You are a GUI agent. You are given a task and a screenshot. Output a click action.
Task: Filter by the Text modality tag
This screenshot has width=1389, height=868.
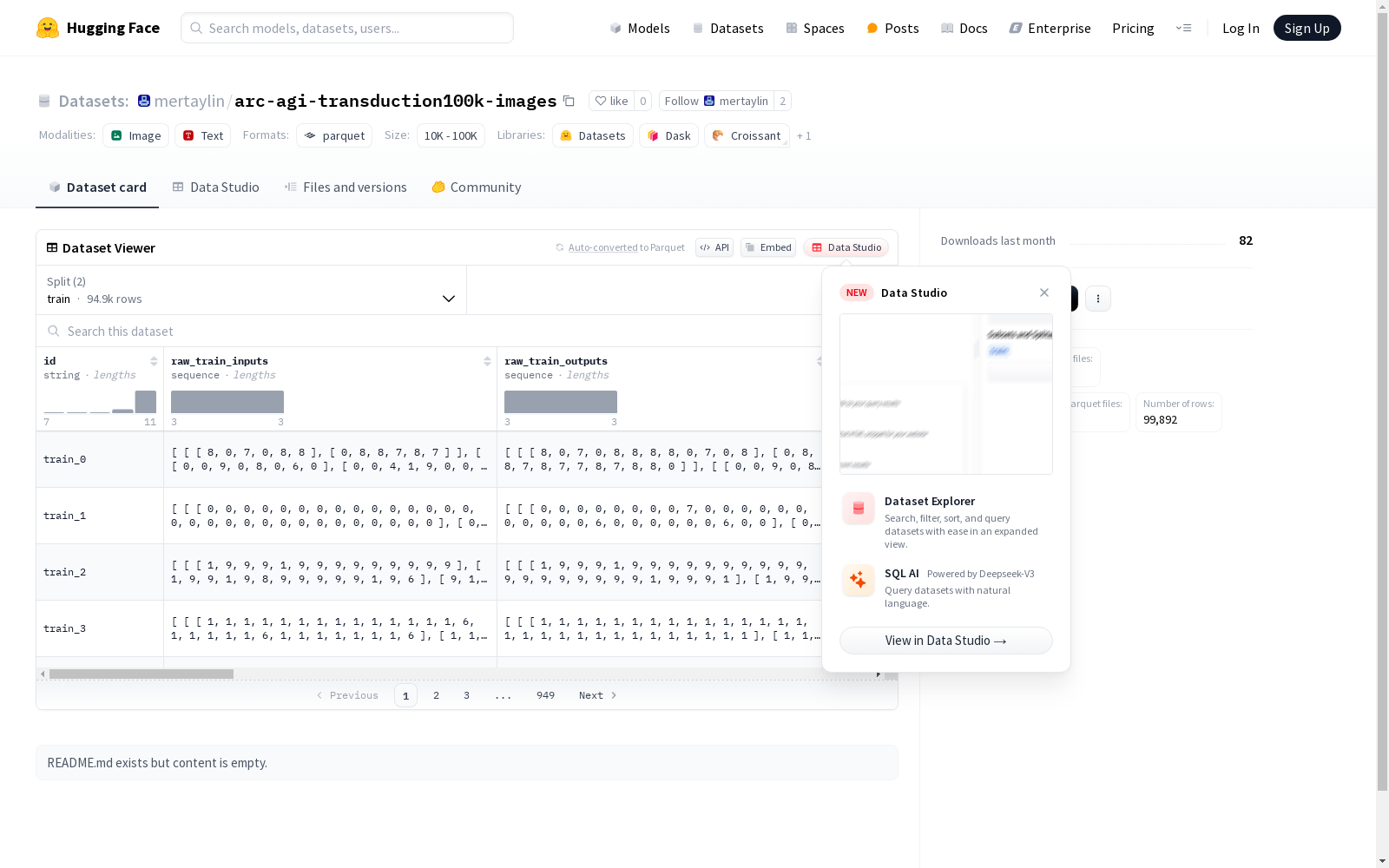(x=203, y=135)
